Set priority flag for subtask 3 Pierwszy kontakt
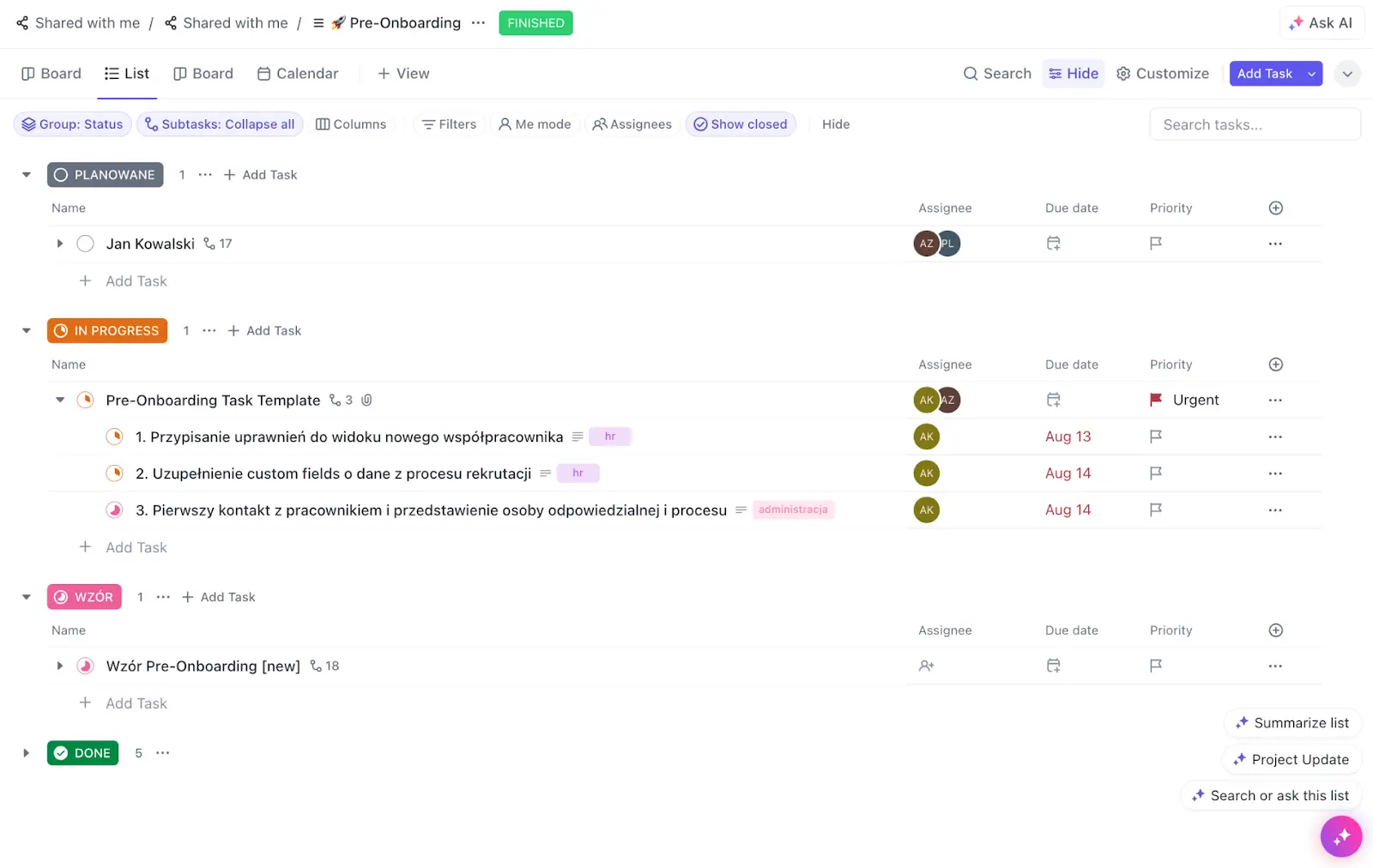This screenshot has width=1373, height=868. click(1156, 509)
